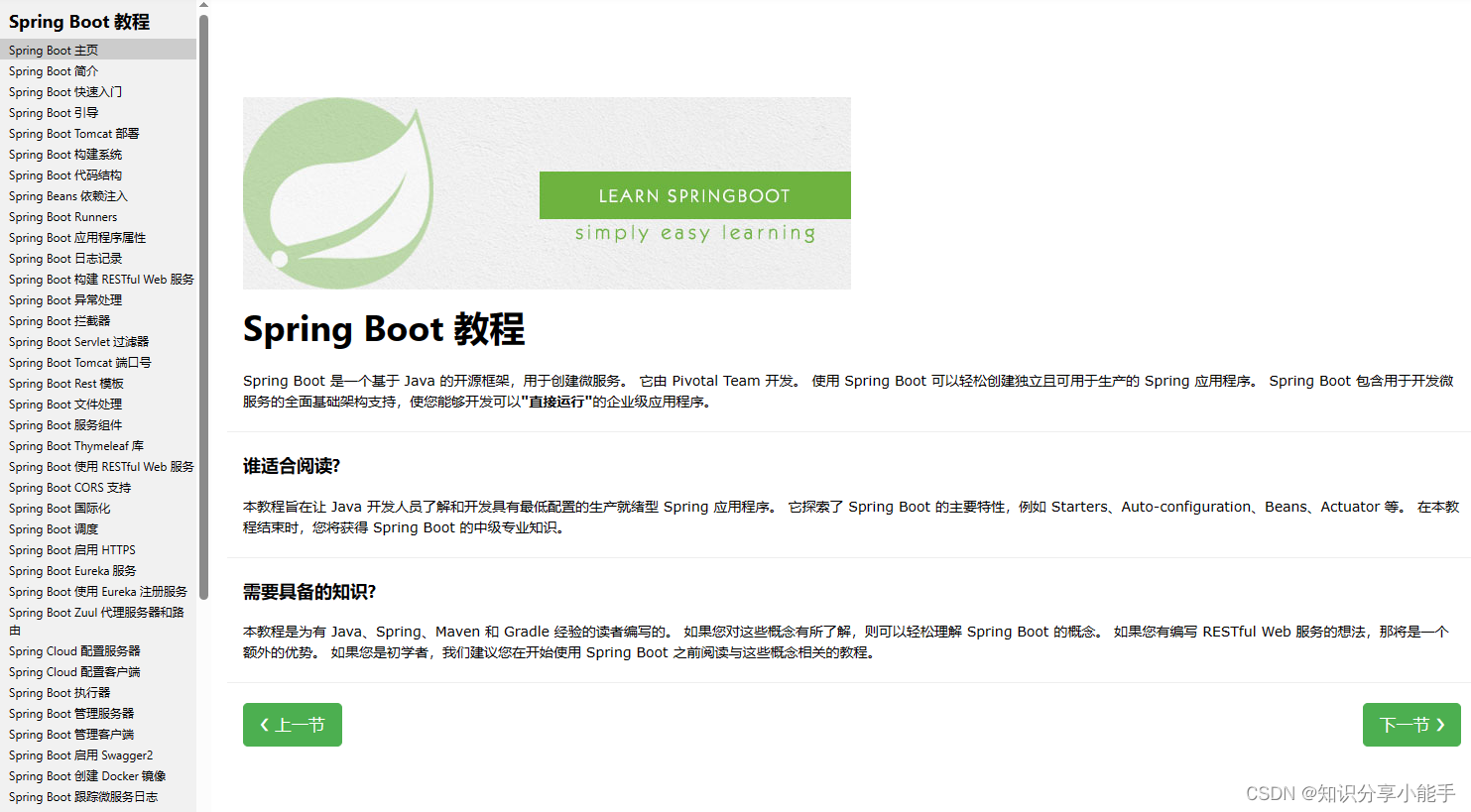Select Spring Boot Runners link
This screenshot has height=812, width=1471.
[x=63, y=216]
